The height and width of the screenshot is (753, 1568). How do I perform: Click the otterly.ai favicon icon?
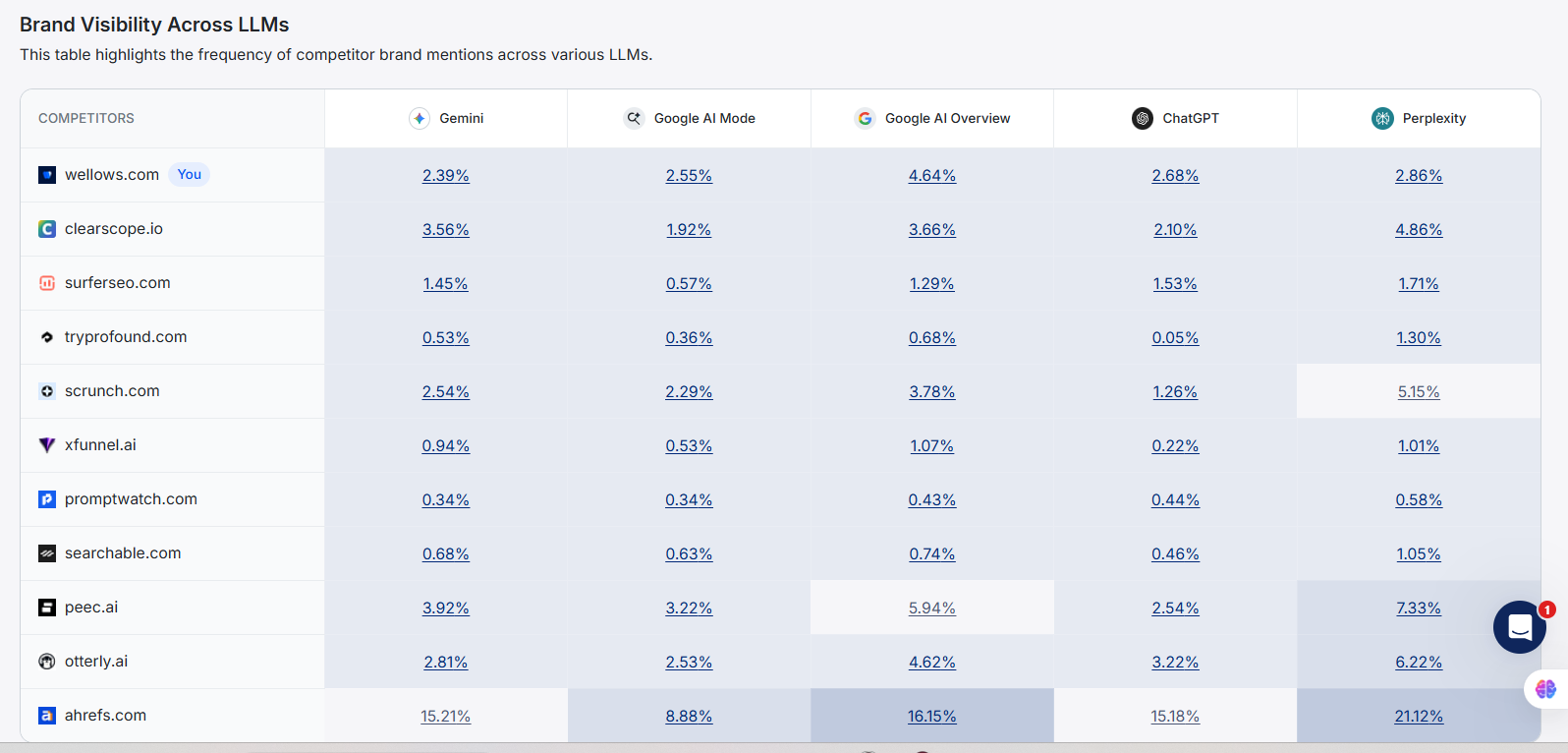(47, 662)
